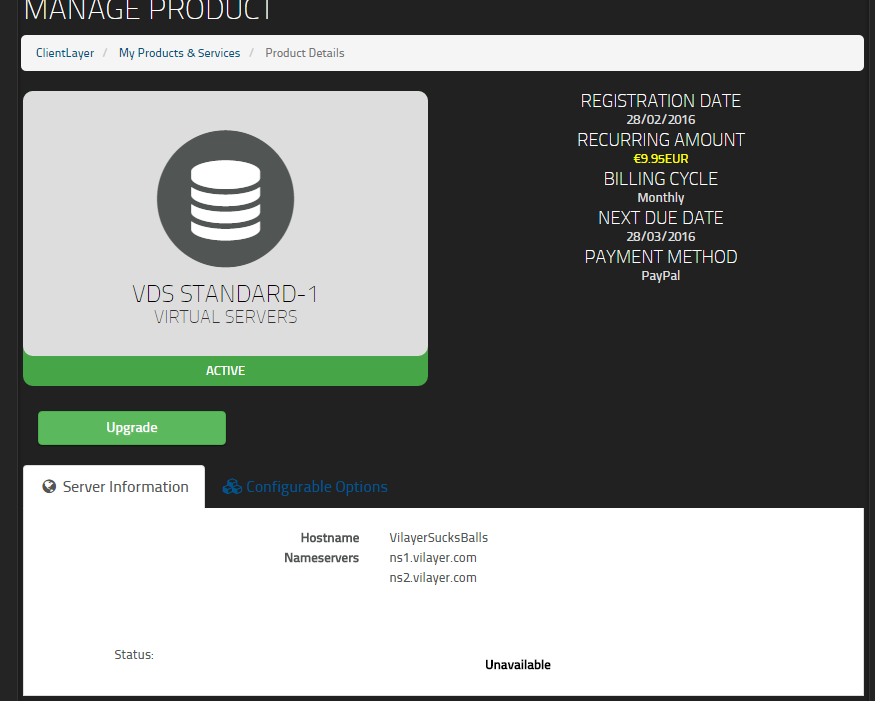Click the green Upgrade button
This screenshot has width=875, height=701.
click(x=132, y=428)
